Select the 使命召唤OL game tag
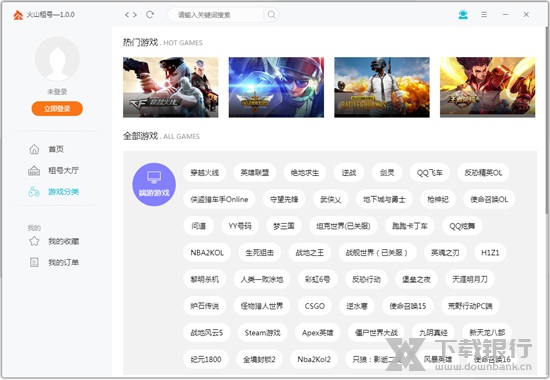This screenshot has height=380, width=550. 489,199
